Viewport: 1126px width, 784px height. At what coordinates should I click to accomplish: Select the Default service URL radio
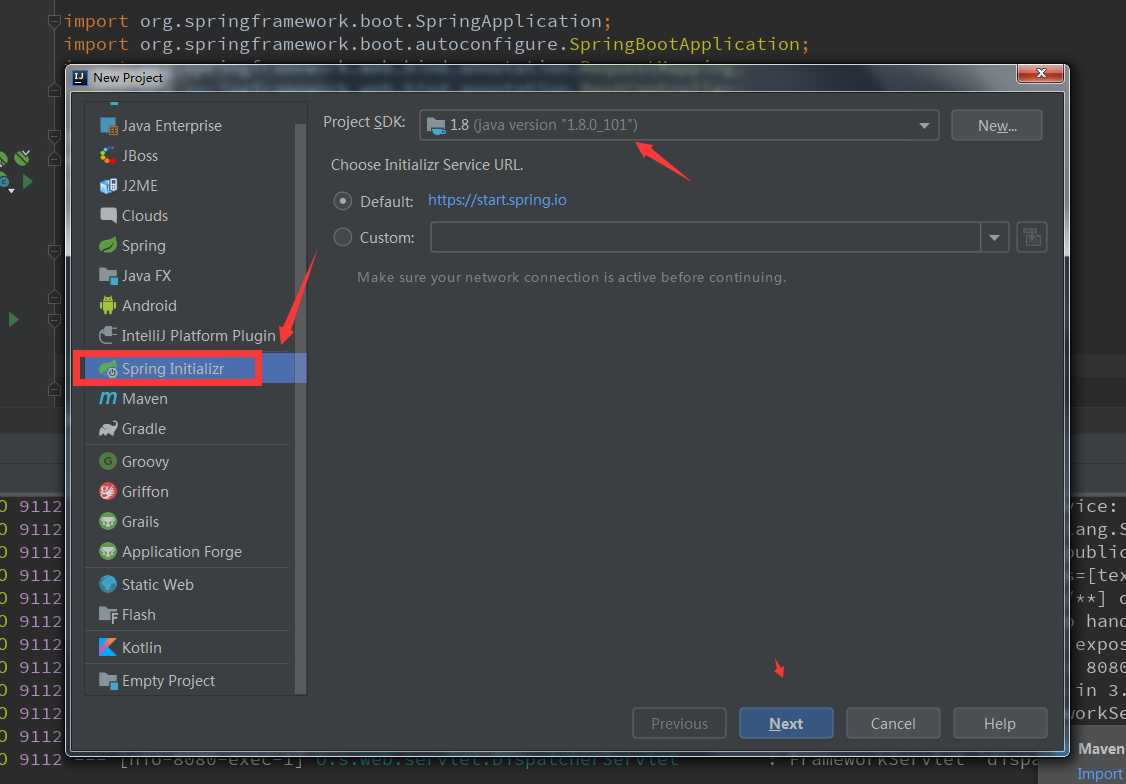click(343, 201)
